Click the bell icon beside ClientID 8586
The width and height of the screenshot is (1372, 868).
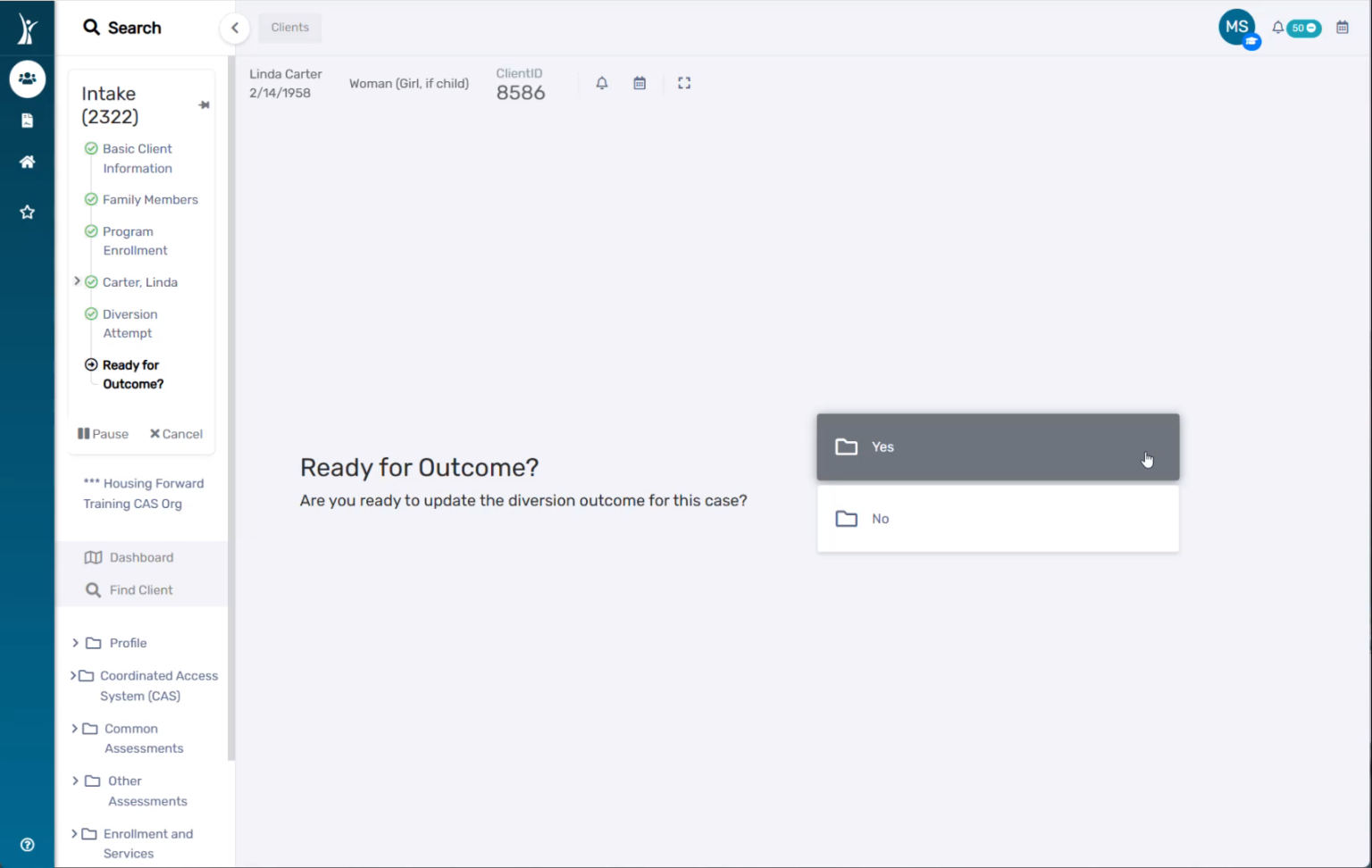[601, 83]
